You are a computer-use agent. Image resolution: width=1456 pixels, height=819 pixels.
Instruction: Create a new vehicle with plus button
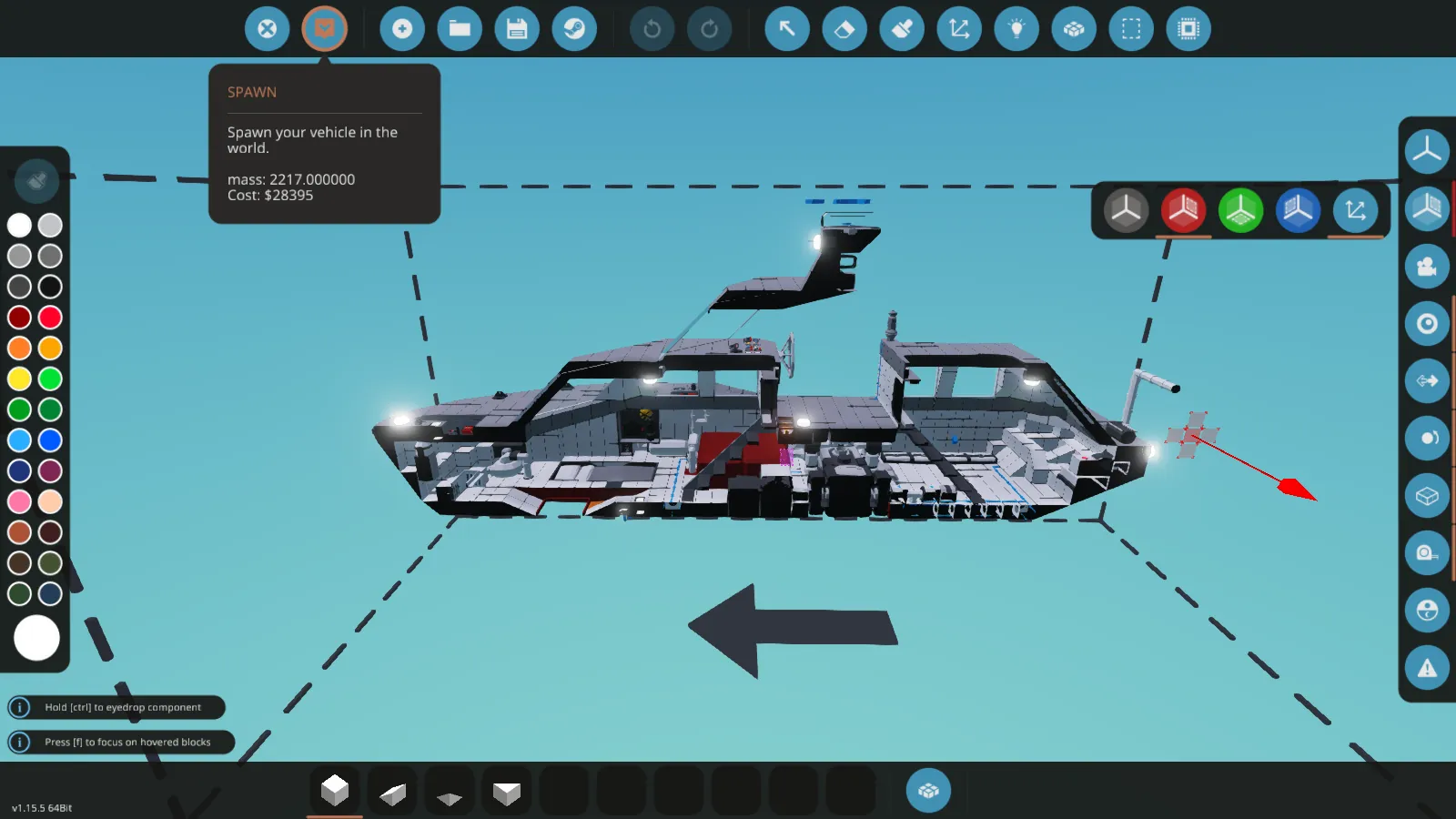pyautogui.click(x=402, y=29)
